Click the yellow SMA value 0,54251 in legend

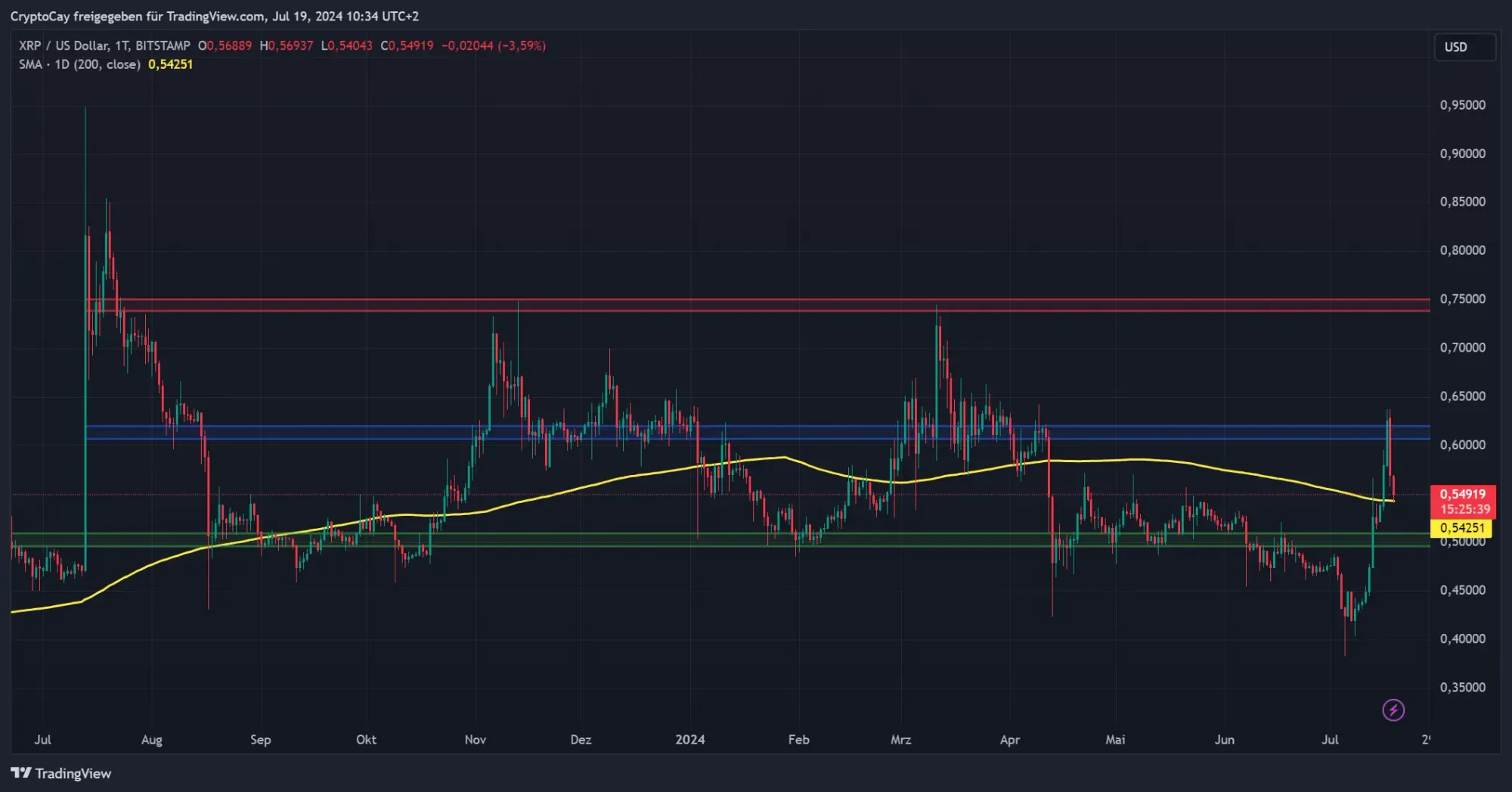(x=171, y=64)
